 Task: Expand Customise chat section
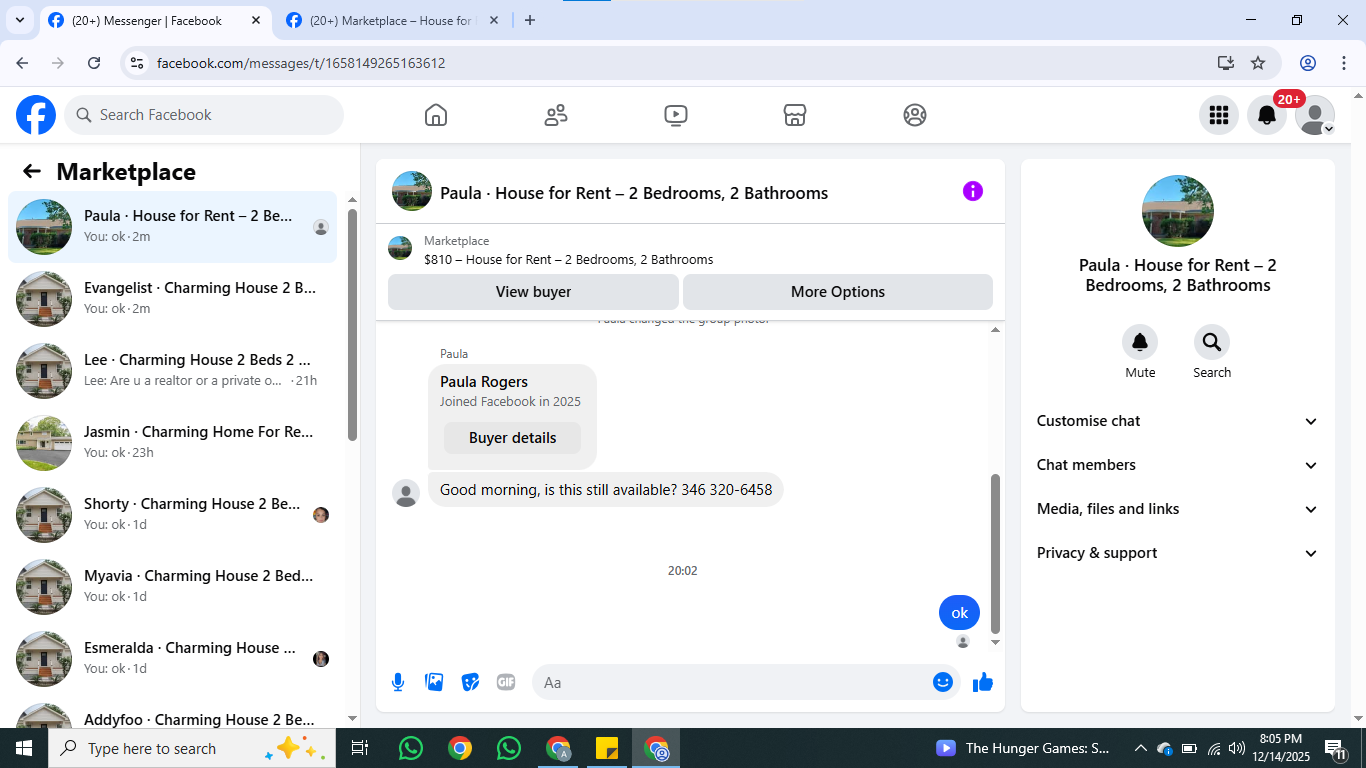(1178, 421)
